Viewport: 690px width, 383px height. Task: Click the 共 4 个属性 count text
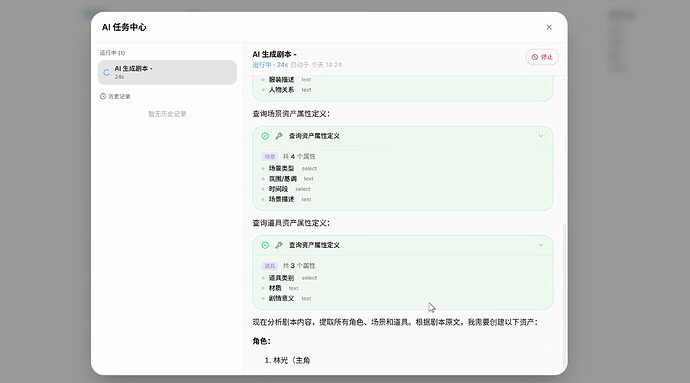[x=299, y=157]
